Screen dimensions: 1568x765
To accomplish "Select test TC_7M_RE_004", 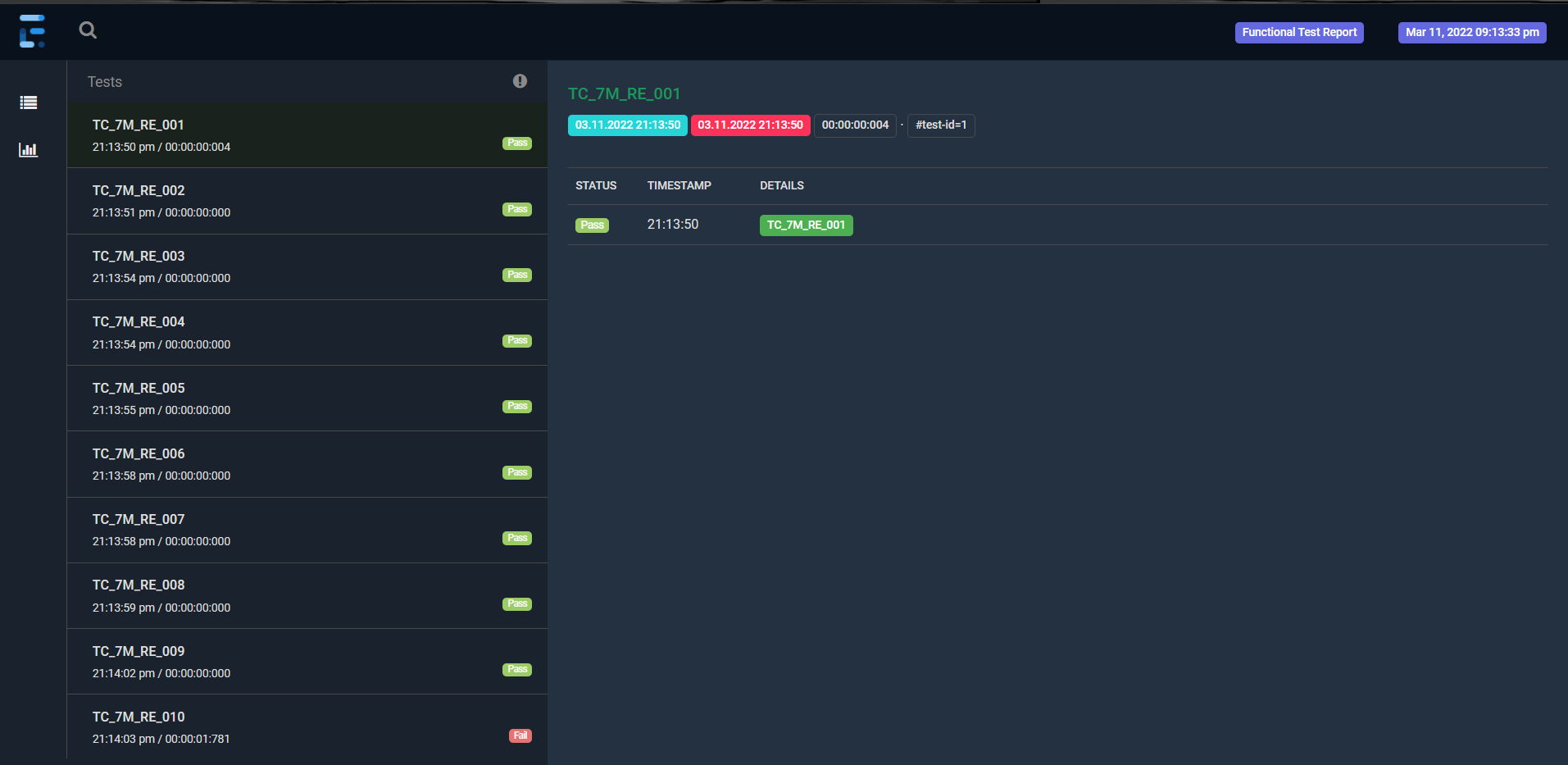I will click(x=307, y=332).
